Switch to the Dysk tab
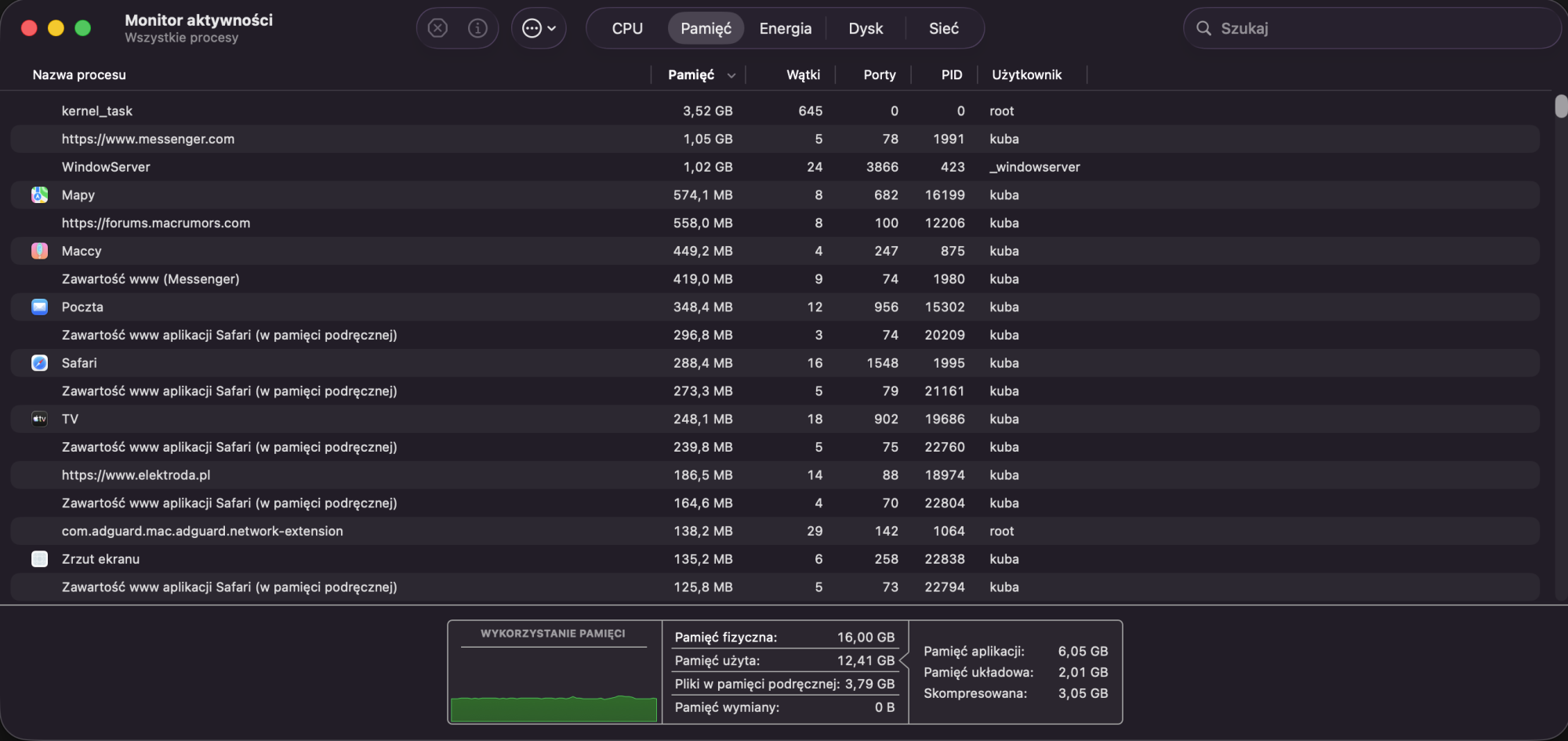1568x741 pixels. coord(866,28)
